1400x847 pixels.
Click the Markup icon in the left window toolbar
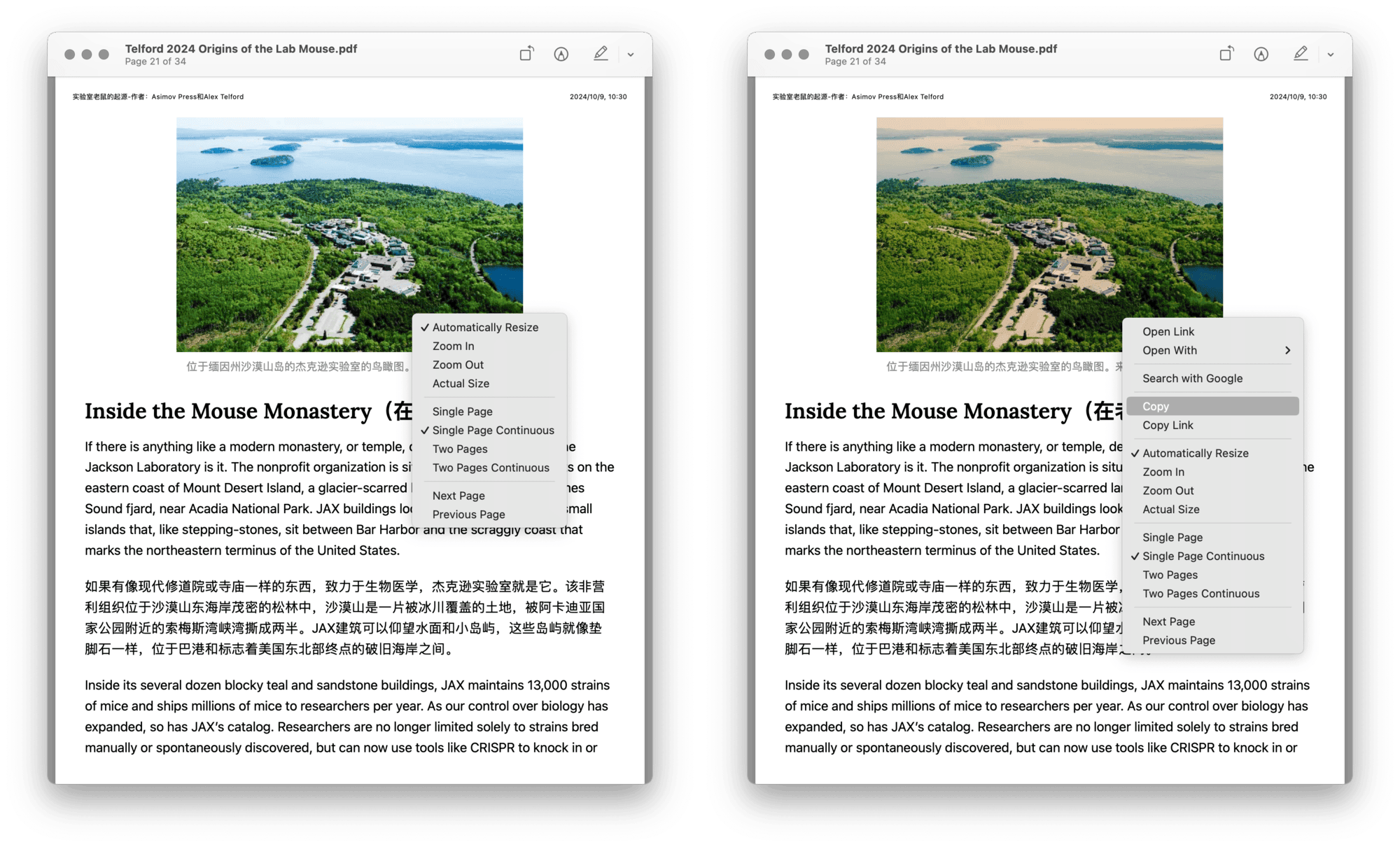click(x=561, y=54)
